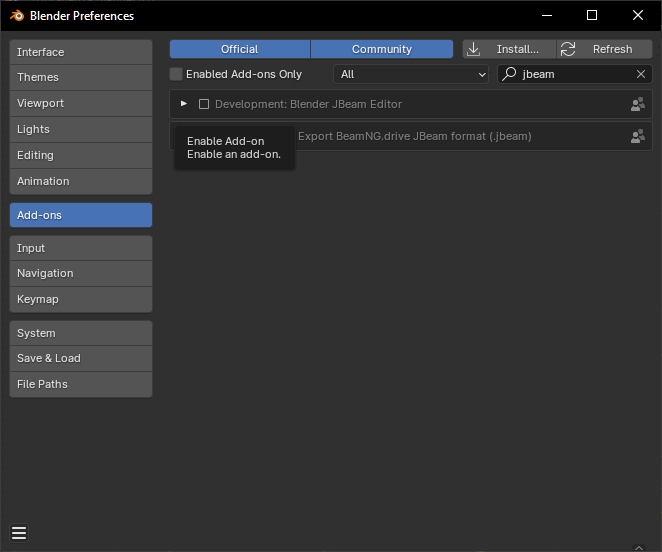
Task: Open the Interface preferences section
Action: pos(81,52)
